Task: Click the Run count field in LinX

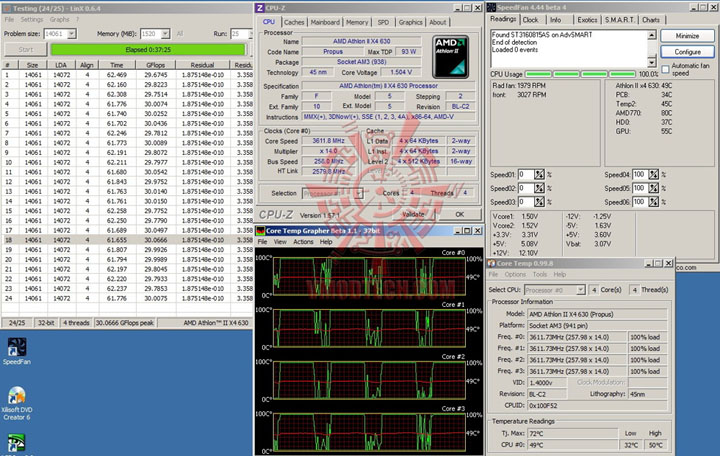Action: point(240,34)
